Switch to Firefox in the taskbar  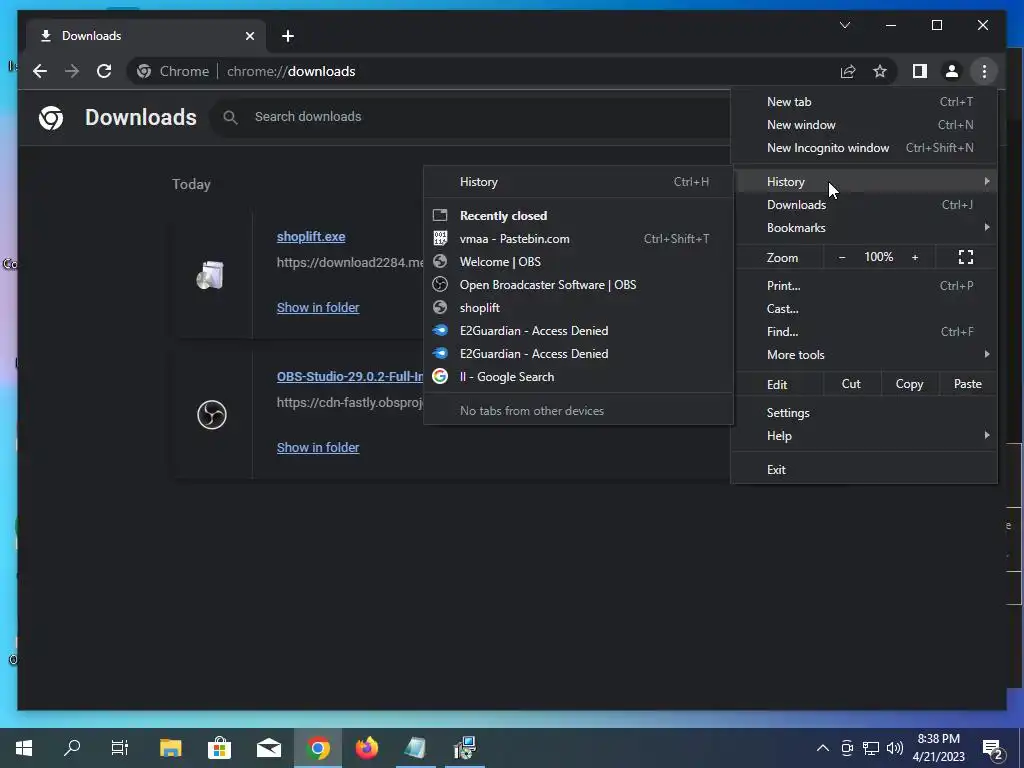click(367, 748)
